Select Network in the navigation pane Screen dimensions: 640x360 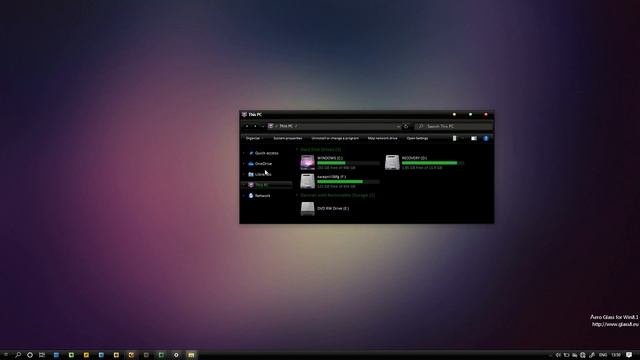tap(262, 196)
